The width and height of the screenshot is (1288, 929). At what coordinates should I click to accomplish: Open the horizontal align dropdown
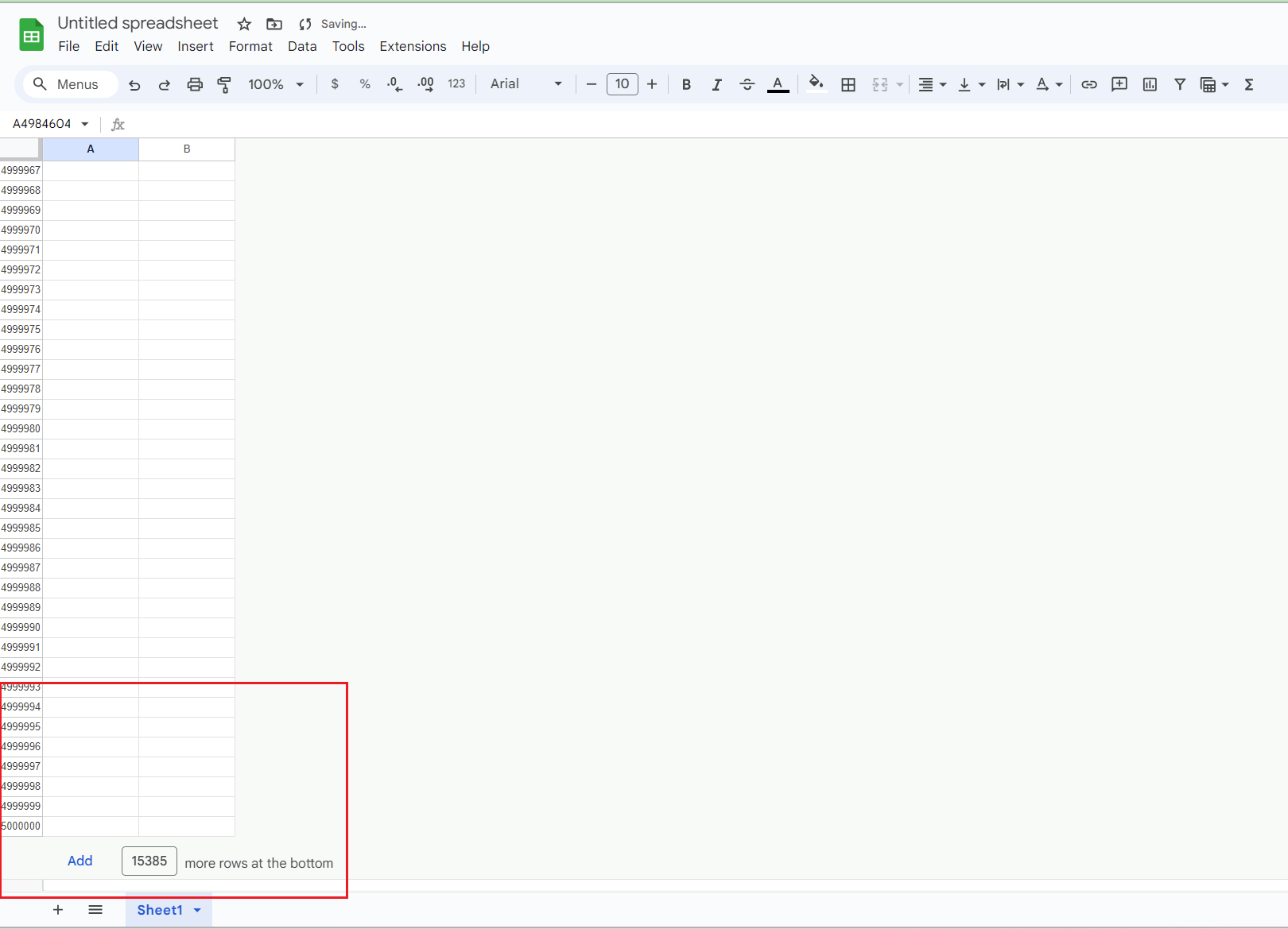point(931,84)
